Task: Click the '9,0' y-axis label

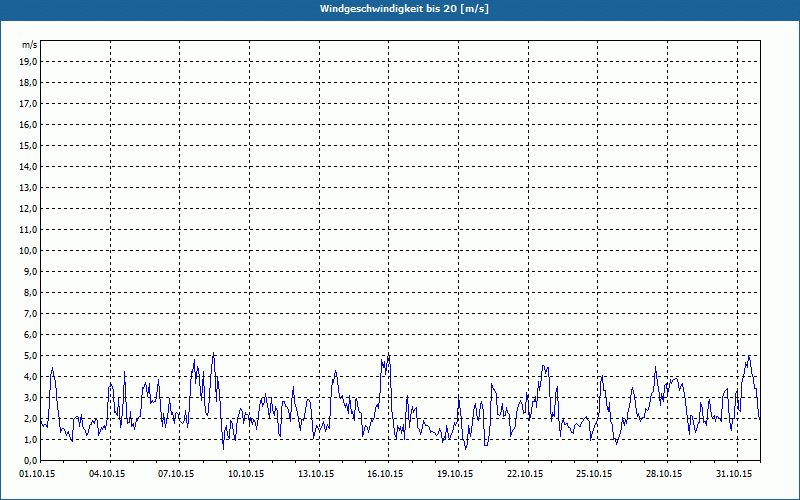Action: pyautogui.click(x=30, y=271)
